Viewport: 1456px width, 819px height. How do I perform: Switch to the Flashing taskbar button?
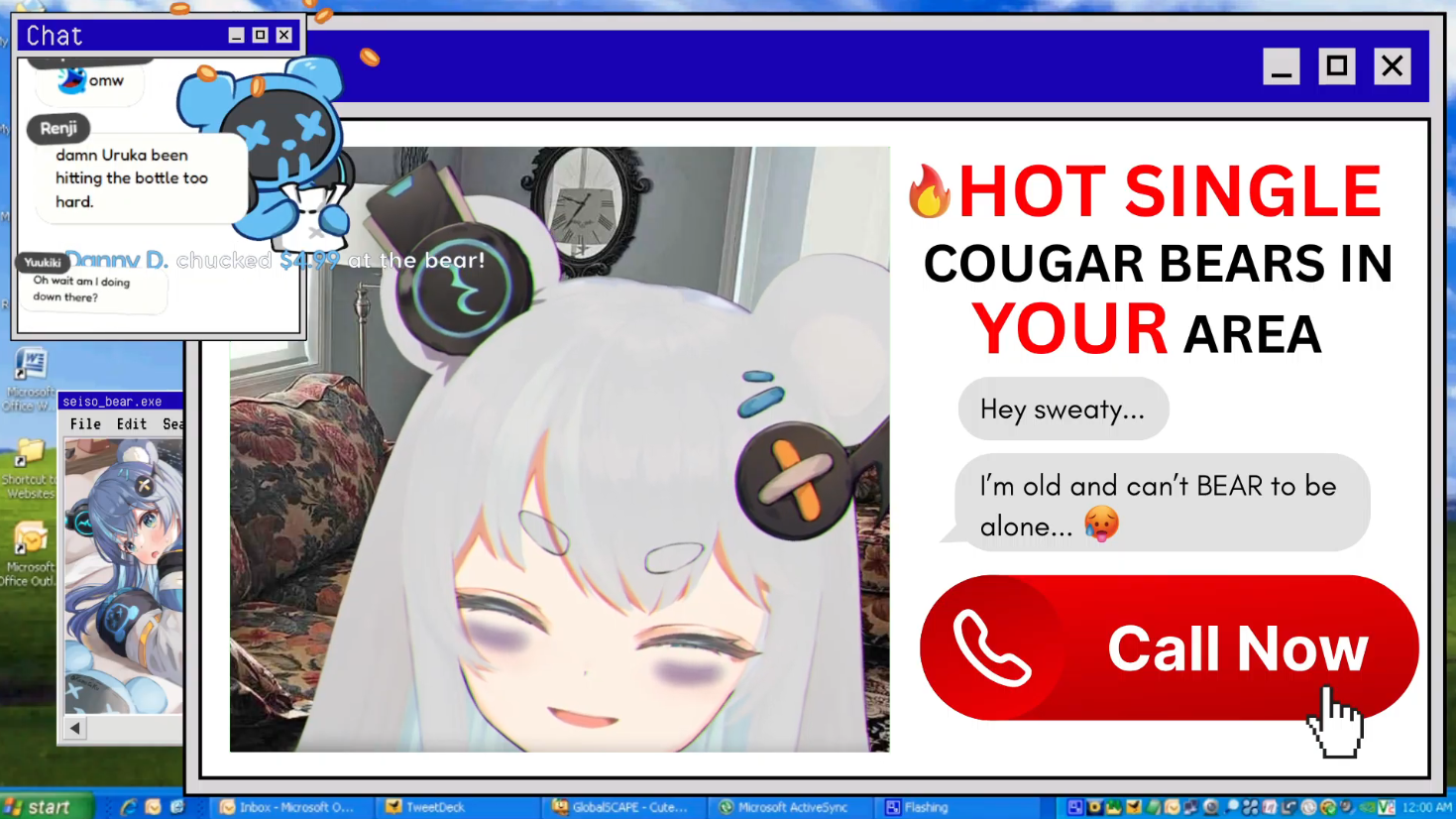[956, 807]
